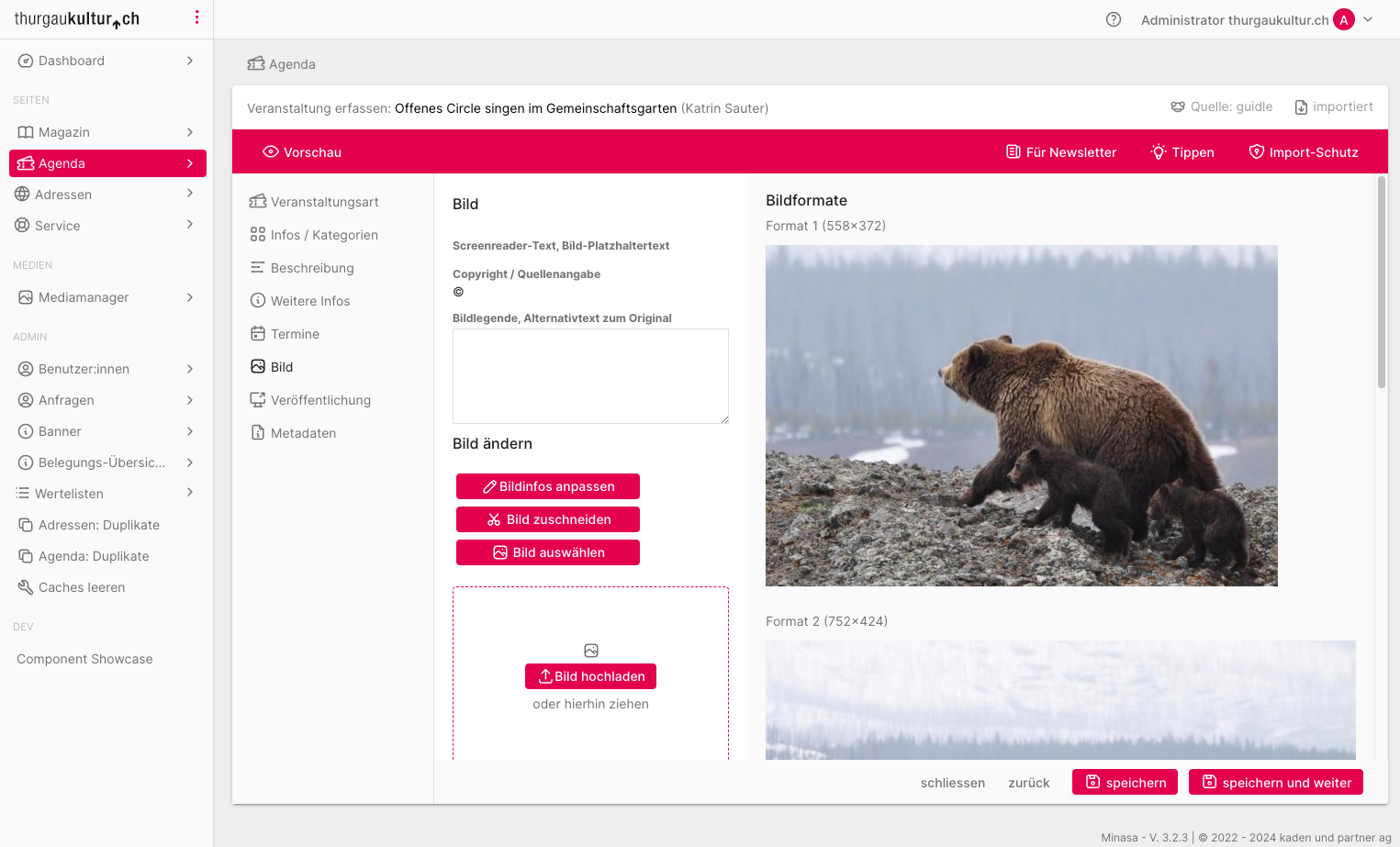Toggle Import-Schutz shield option
Viewport: 1400px width, 847px height.
click(1304, 152)
